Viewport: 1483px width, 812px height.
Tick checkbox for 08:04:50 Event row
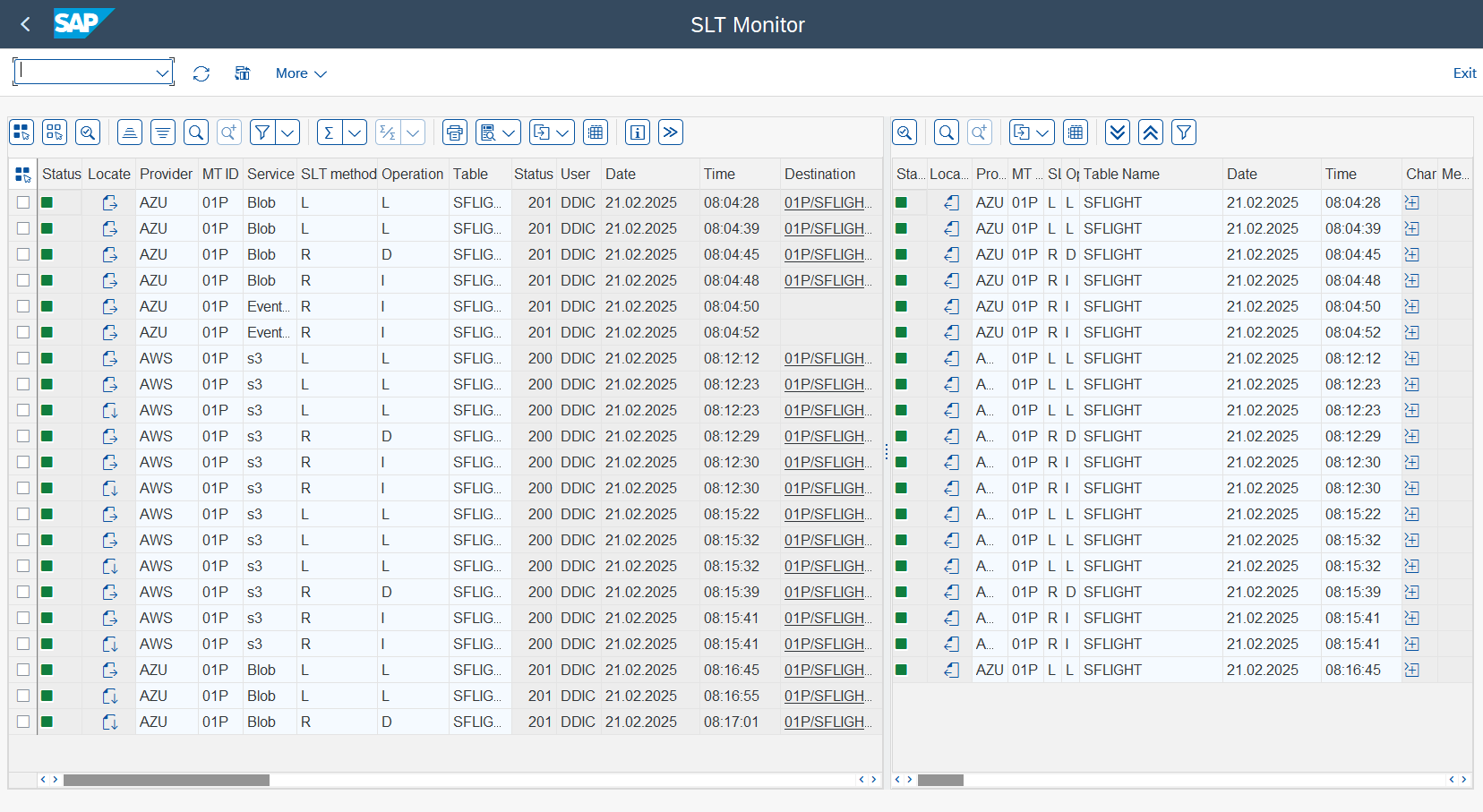(x=23, y=306)
